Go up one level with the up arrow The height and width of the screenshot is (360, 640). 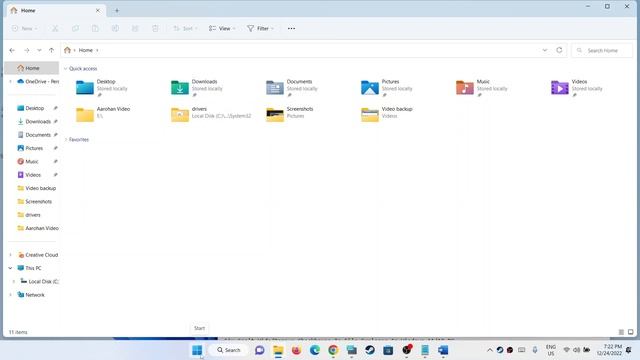[51, 50]
